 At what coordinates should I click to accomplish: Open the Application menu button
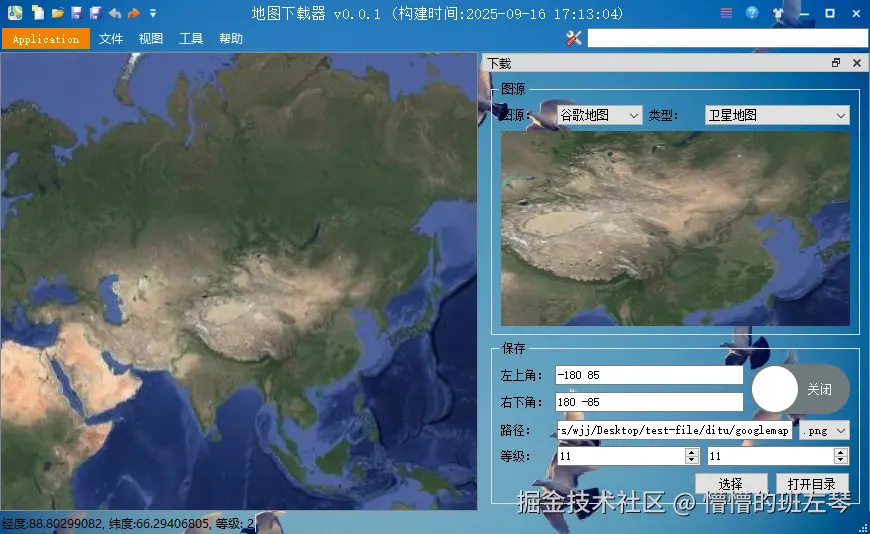tap(45, 39)
